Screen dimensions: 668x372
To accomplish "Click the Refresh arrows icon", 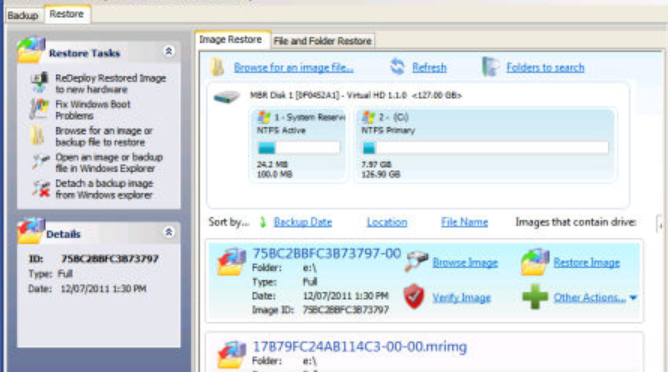I will [397, 67].
